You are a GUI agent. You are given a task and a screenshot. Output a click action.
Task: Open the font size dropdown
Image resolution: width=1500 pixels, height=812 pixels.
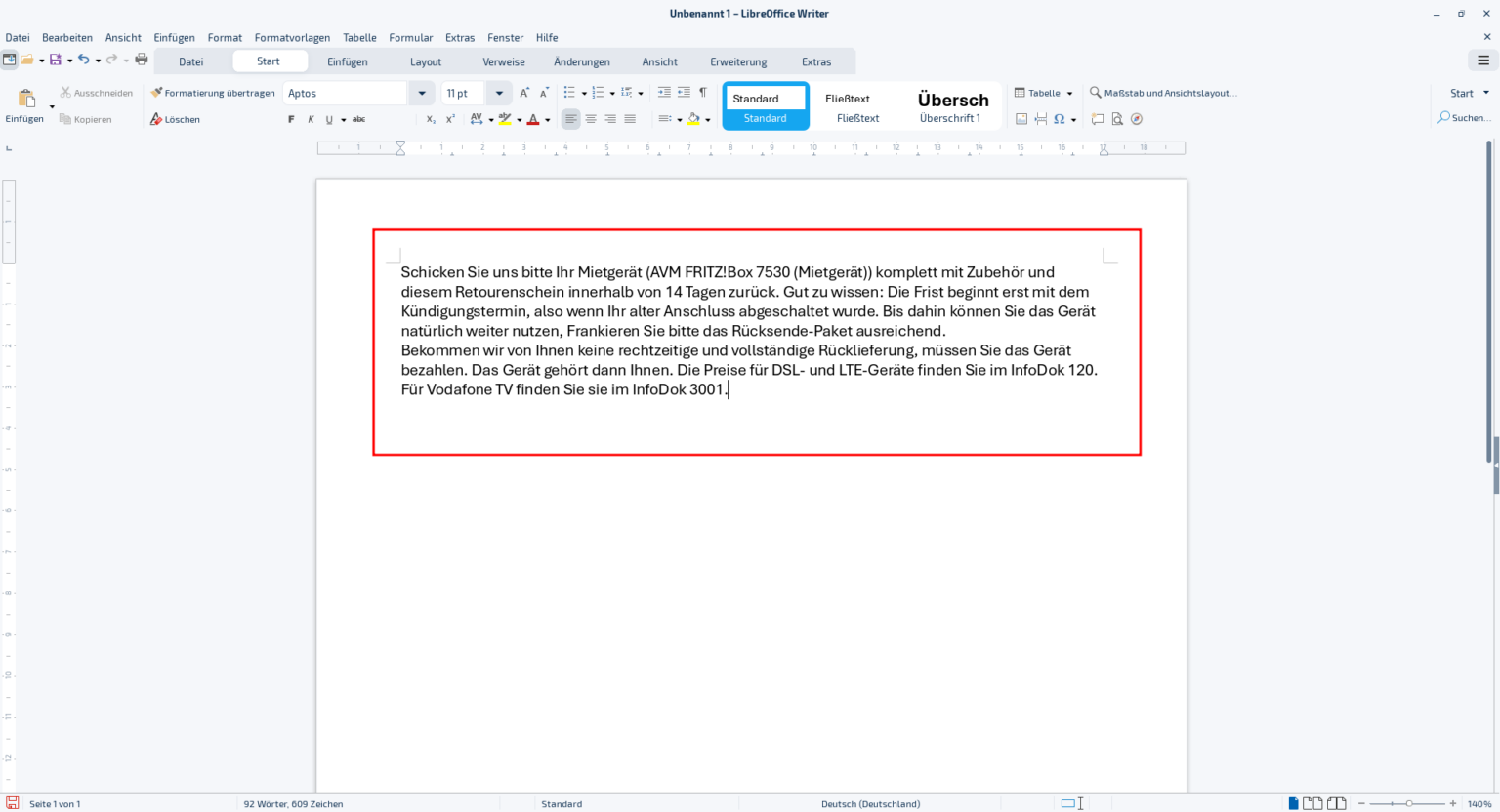coord(498,92)
